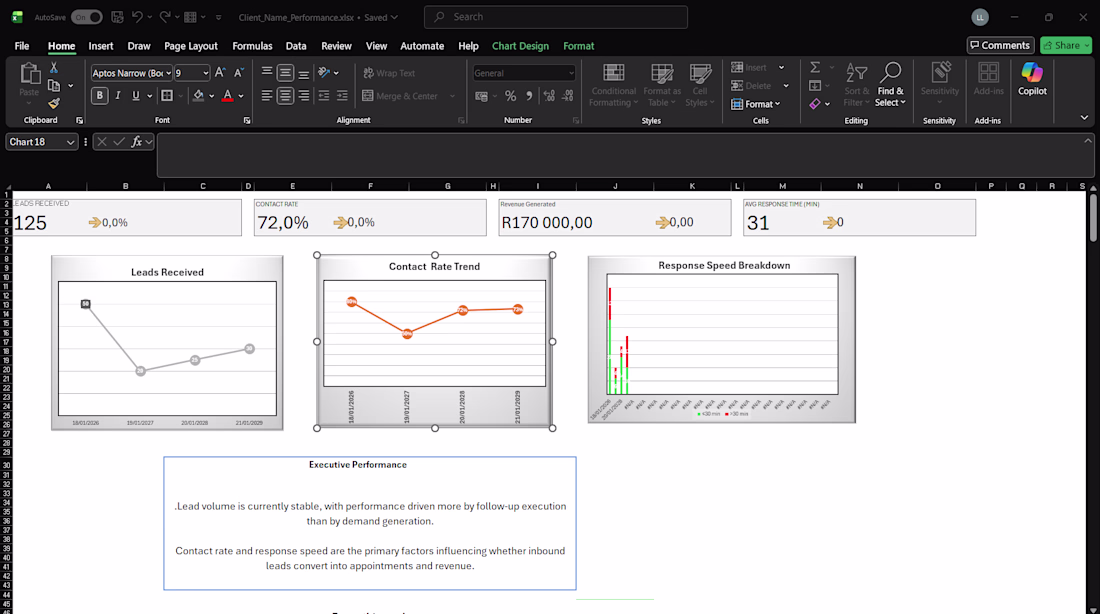Click the Decrease Indent icon
The height and width of the screenshot is (614, 1100).
[323, 95]
